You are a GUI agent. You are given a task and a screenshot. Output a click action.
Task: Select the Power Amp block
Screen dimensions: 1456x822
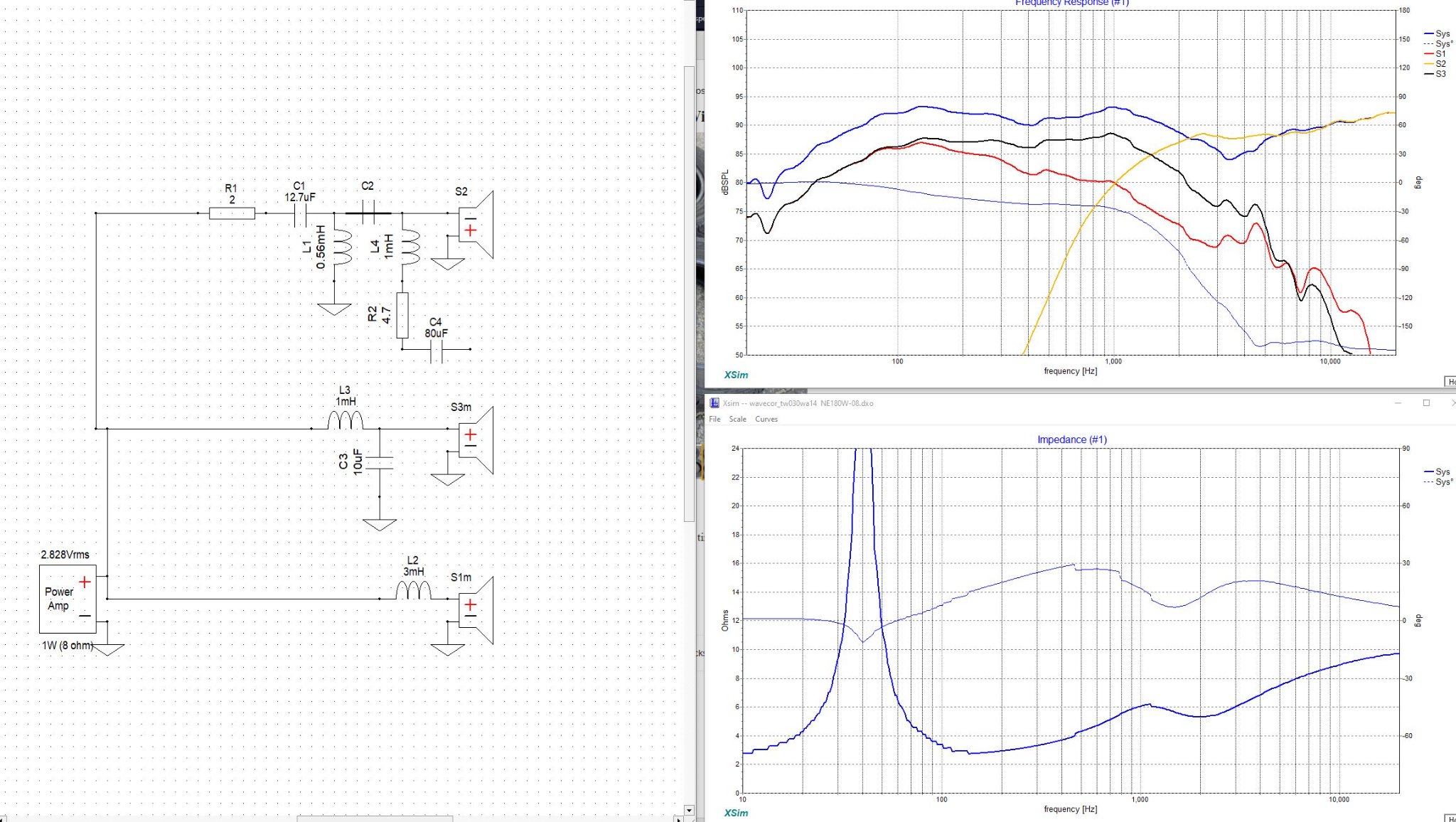pyautogui.click(x=68, y=599)
